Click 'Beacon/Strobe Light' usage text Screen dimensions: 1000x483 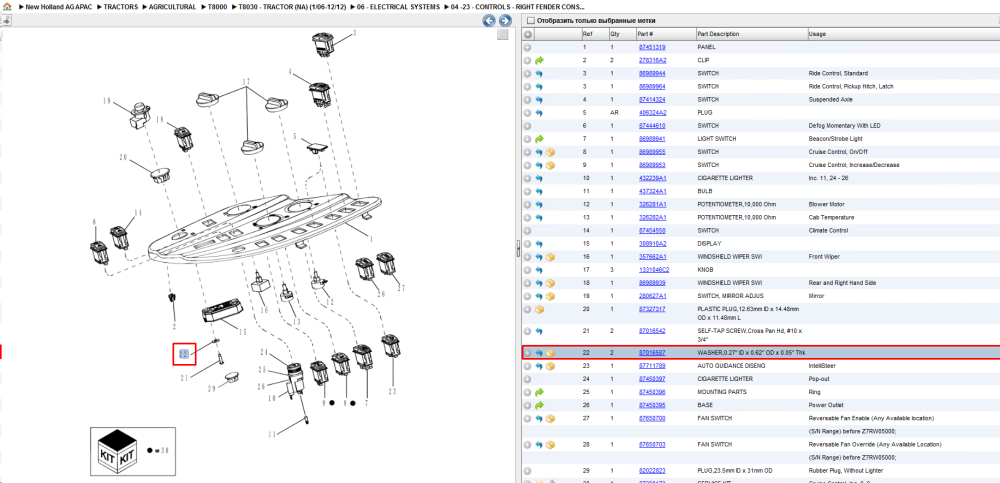pyautogui.click(x=835, y=139)
